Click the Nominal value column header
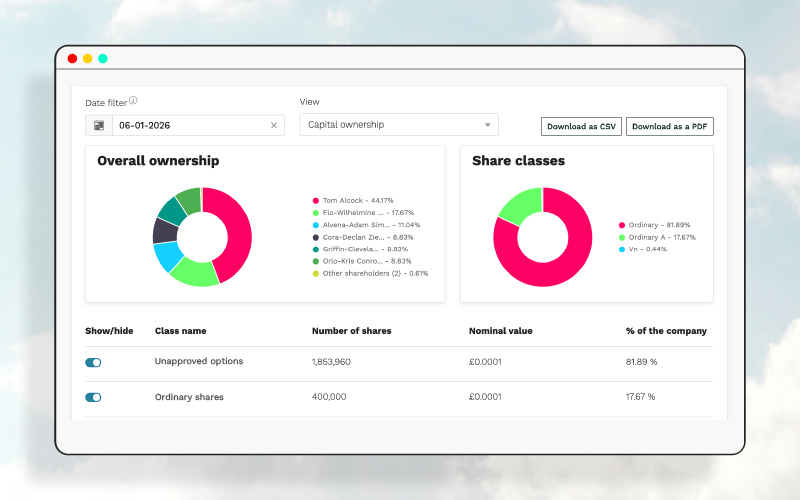Screen dimensions: 800x500 click(501, 331)
